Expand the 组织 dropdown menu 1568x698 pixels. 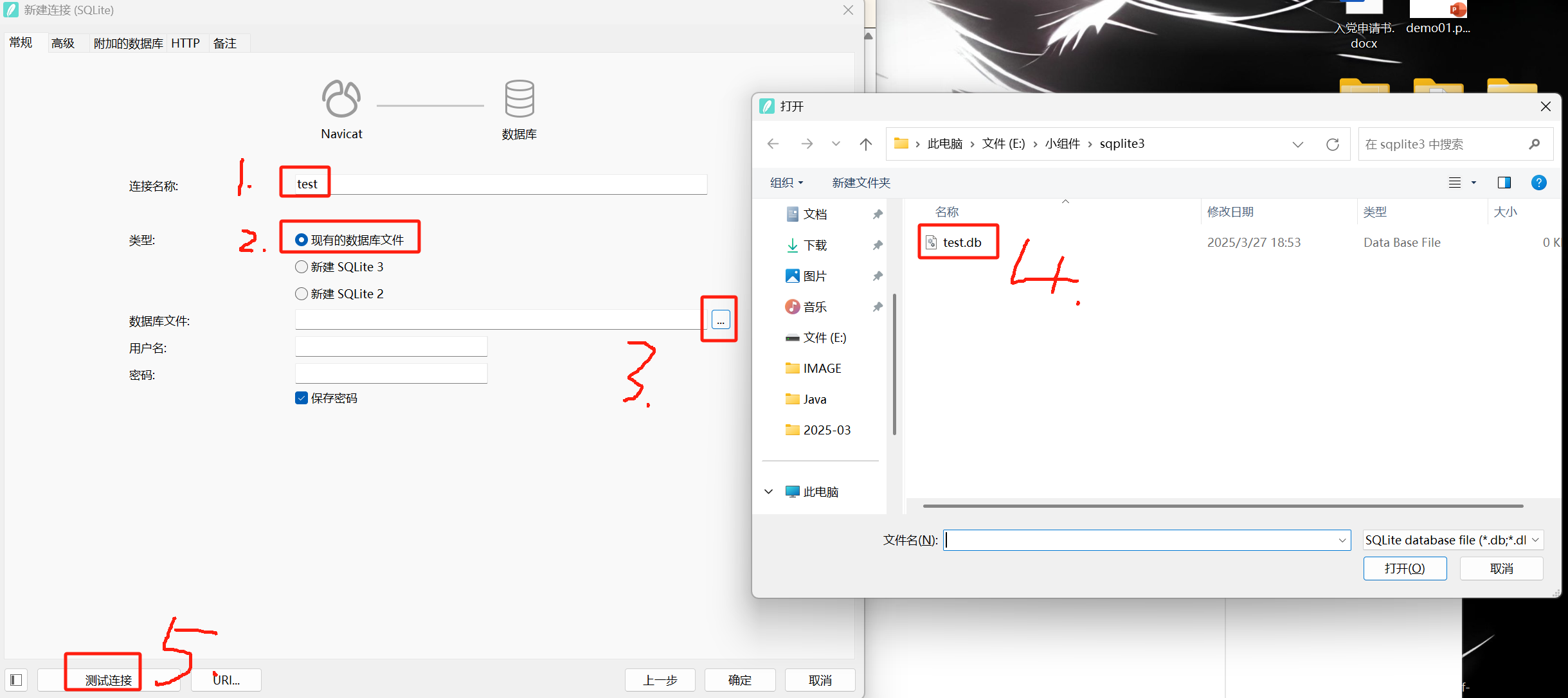786,183
